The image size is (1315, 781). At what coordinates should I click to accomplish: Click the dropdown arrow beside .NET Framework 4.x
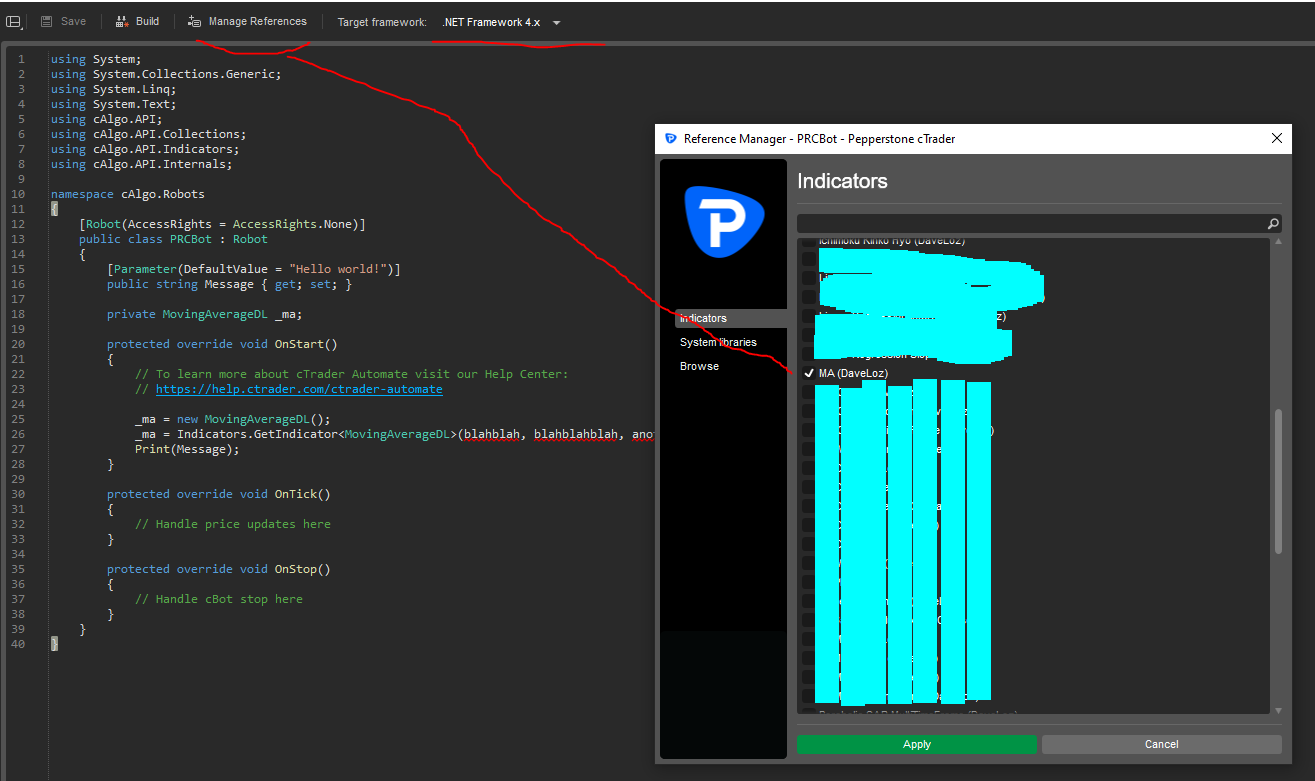coord(557,22)
